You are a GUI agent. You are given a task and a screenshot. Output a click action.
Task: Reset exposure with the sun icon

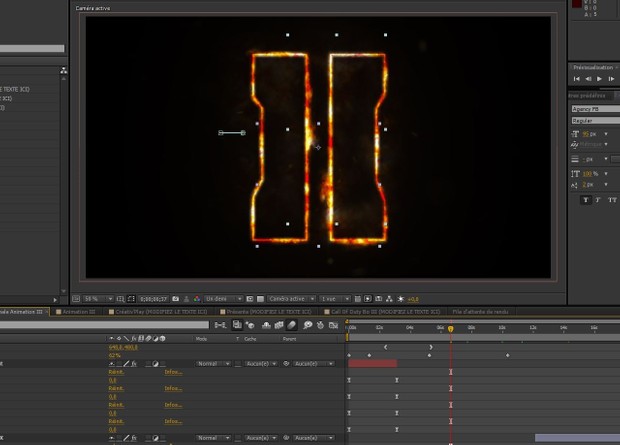pos(400,299)
